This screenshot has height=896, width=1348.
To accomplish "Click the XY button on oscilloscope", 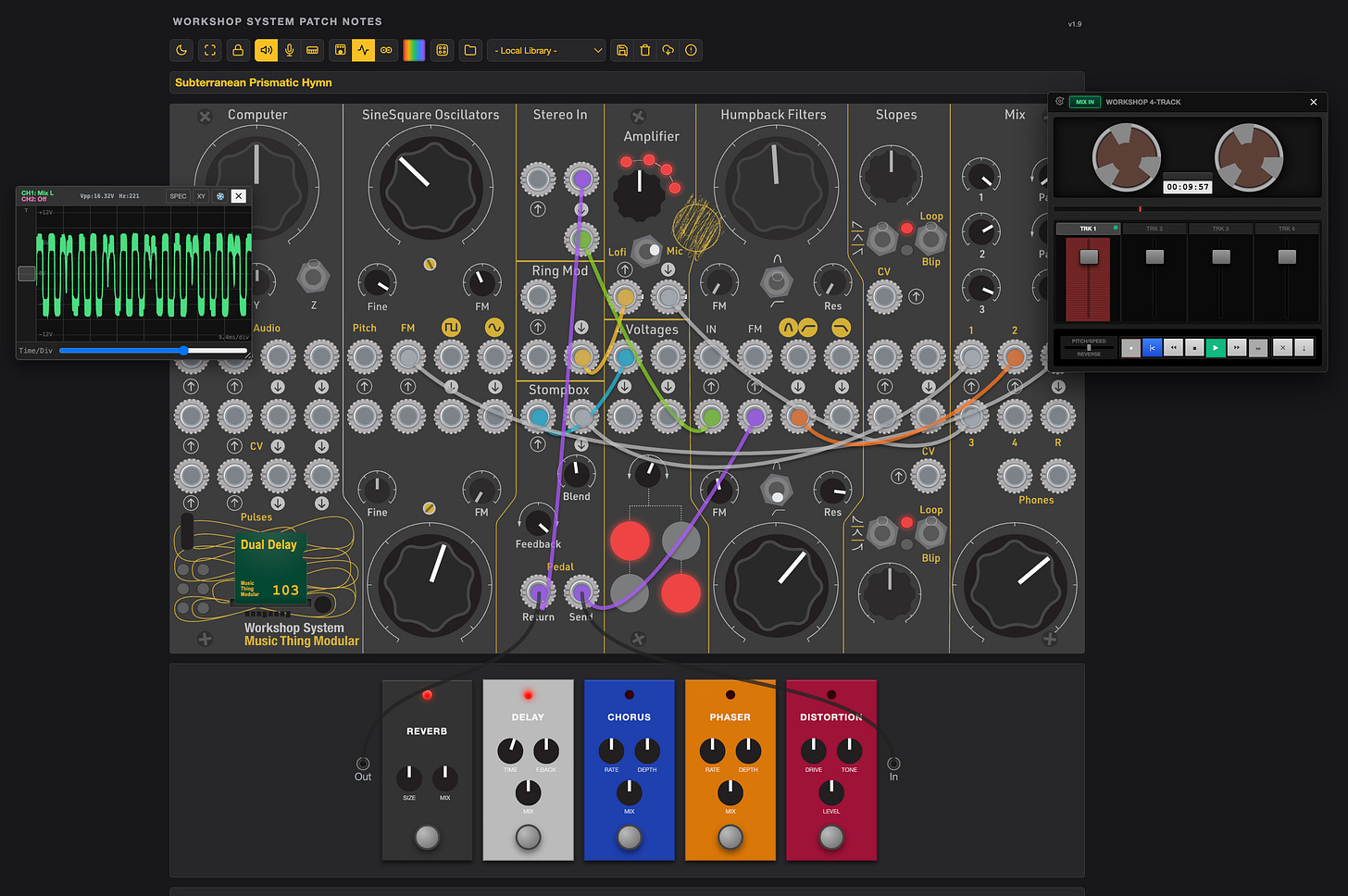I will [201, 196].
